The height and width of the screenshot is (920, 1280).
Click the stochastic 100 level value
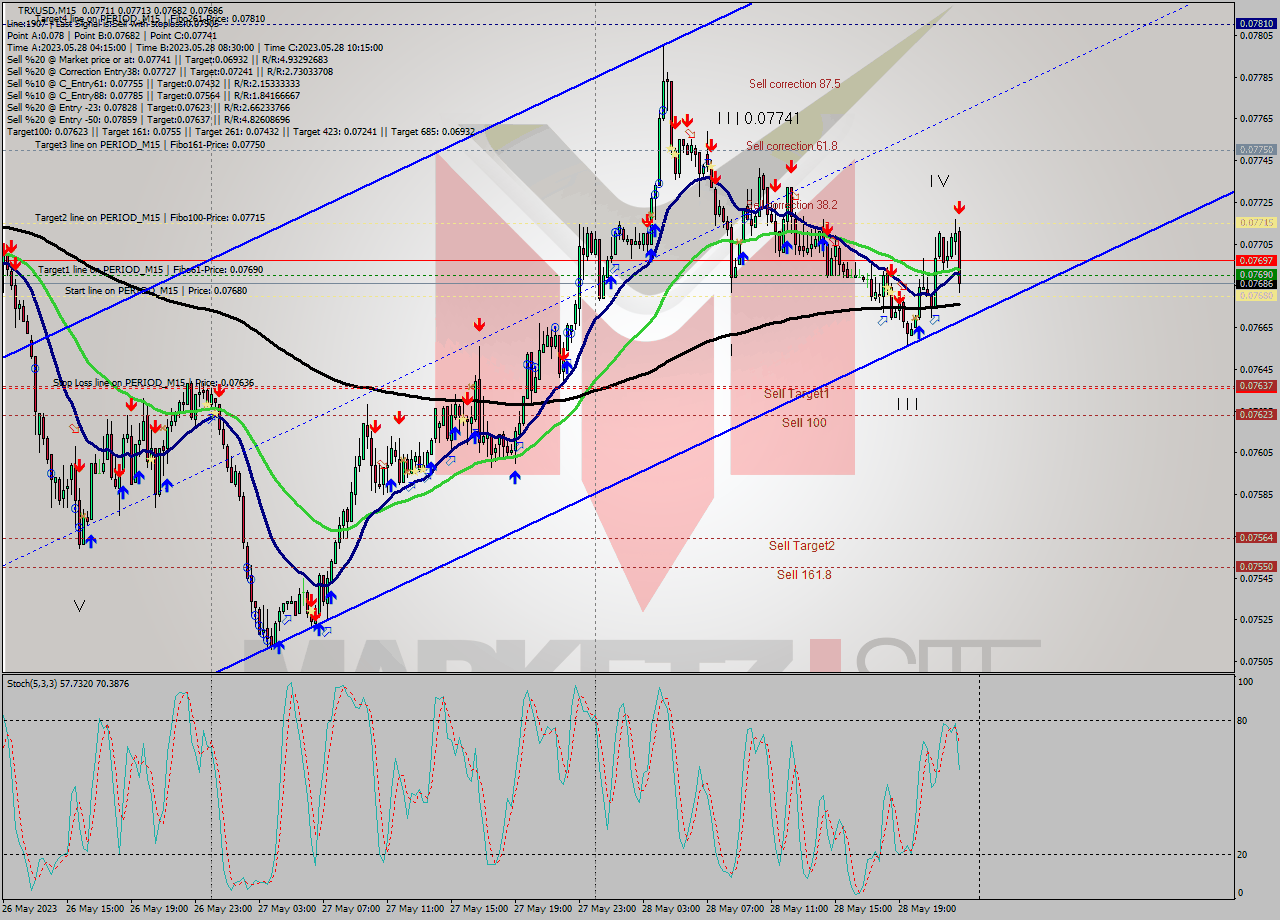pos(1247,682)
